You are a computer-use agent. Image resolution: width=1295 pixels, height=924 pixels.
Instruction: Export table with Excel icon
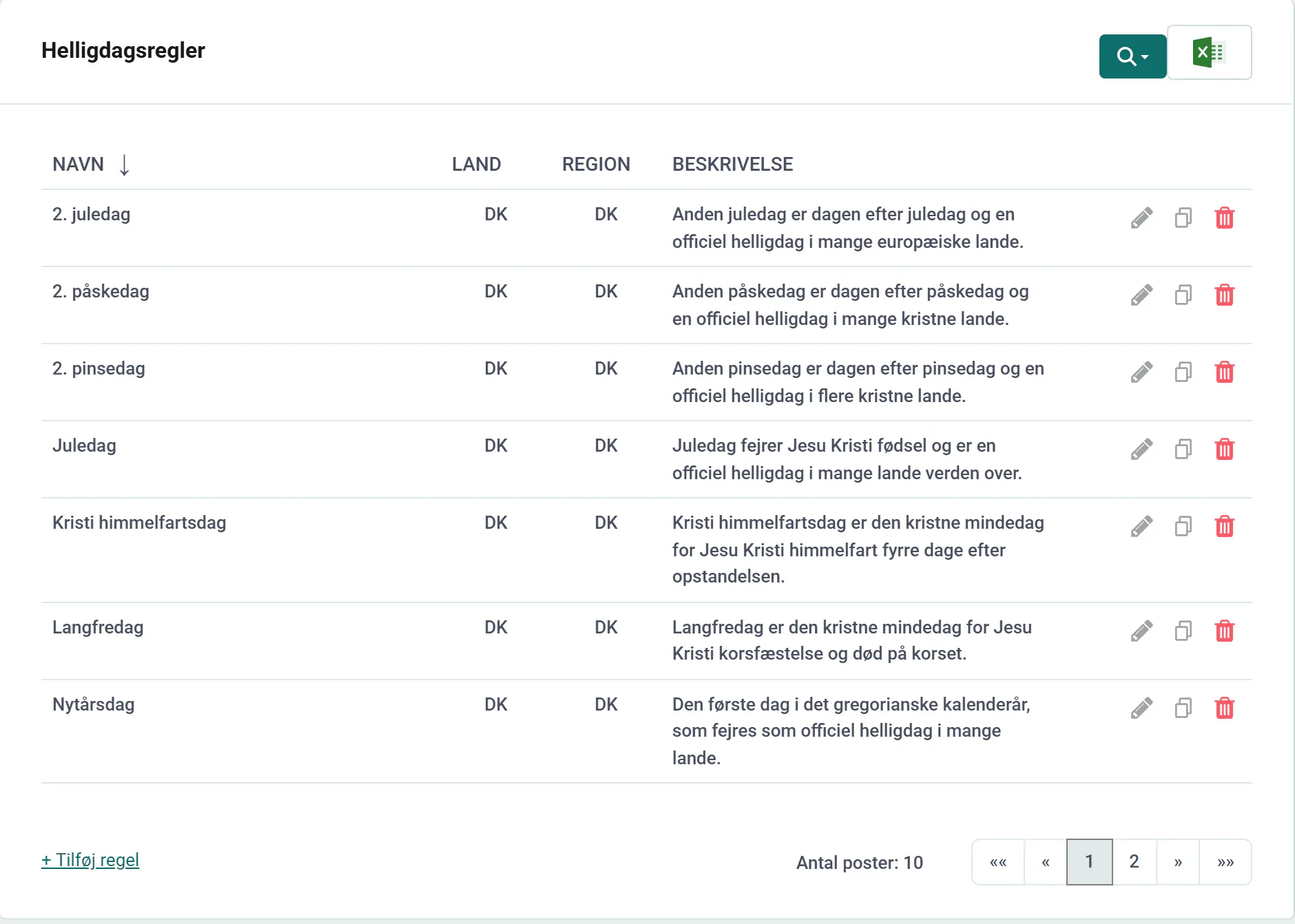[x=1210, y=52]
